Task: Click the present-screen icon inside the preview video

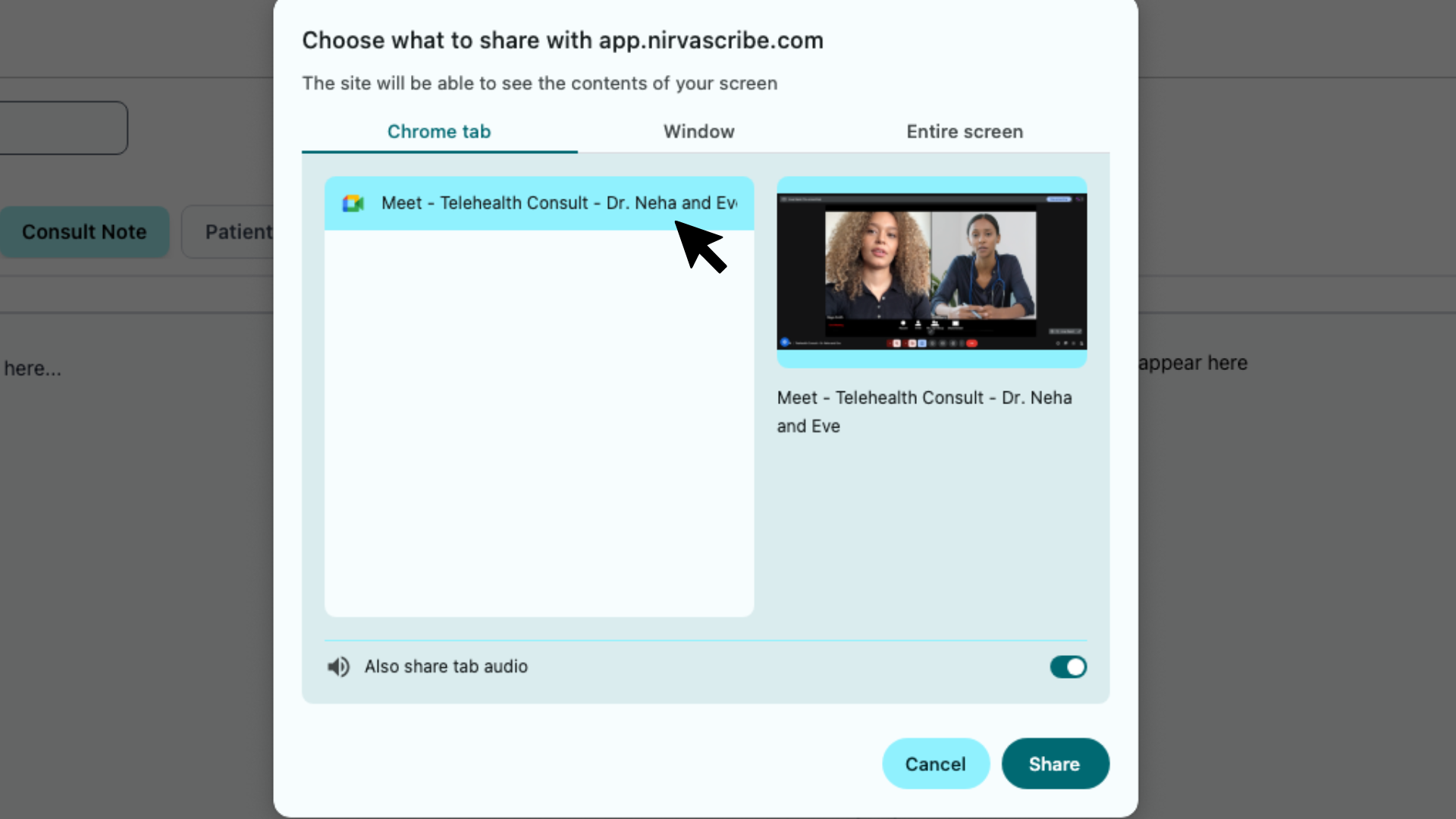Action: 955,324
